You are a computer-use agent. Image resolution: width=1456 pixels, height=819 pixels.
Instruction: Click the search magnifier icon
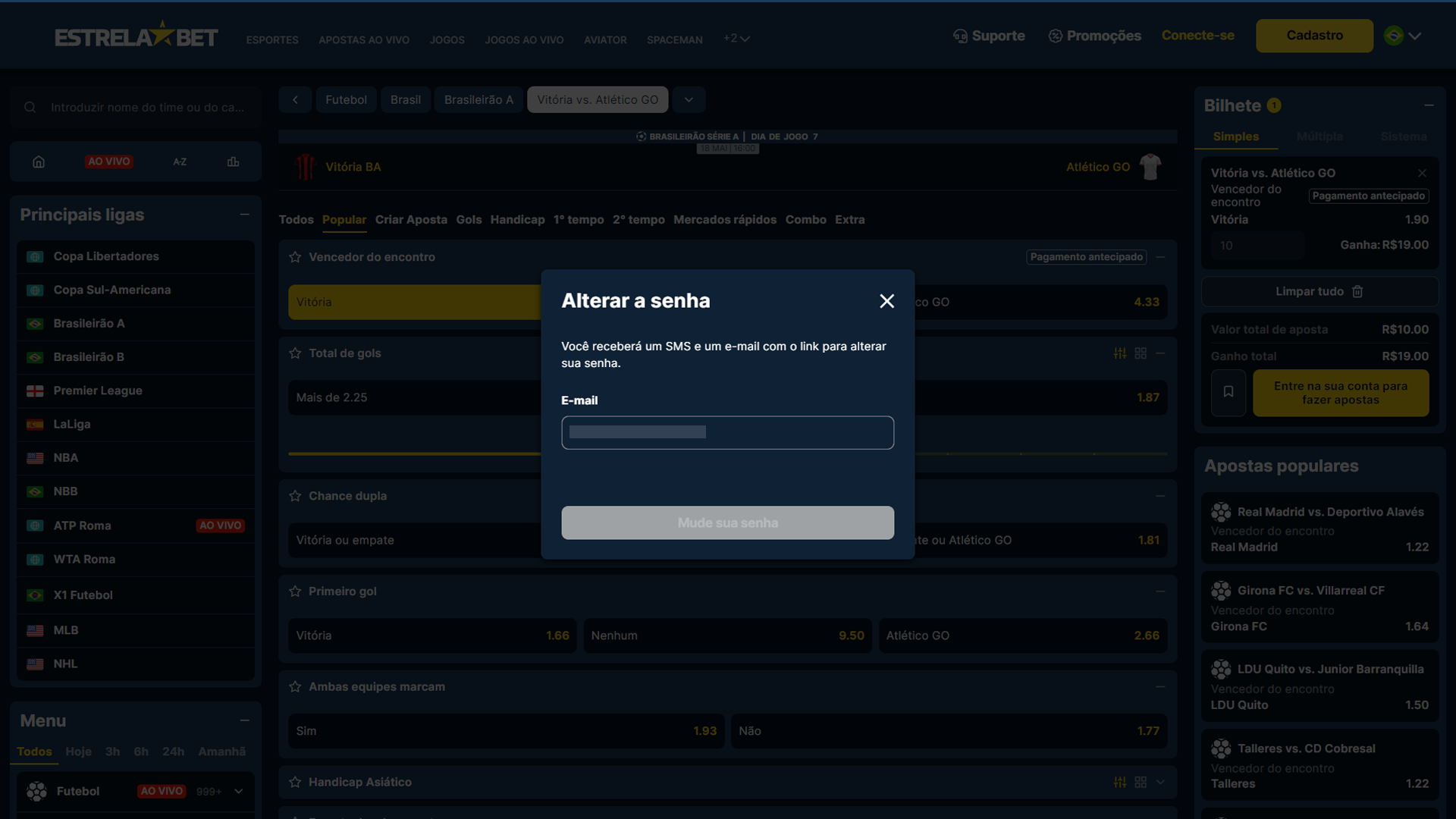[30, 108]
